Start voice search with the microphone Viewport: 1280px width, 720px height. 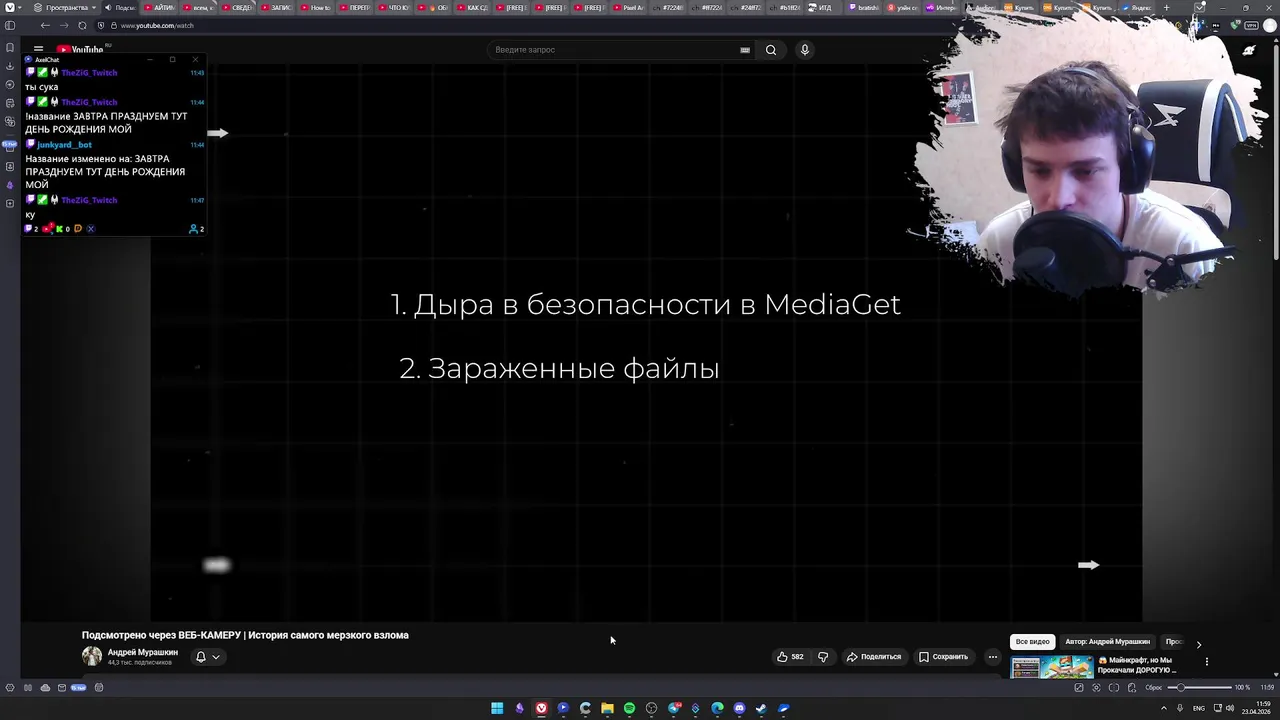tap(804, 49)
